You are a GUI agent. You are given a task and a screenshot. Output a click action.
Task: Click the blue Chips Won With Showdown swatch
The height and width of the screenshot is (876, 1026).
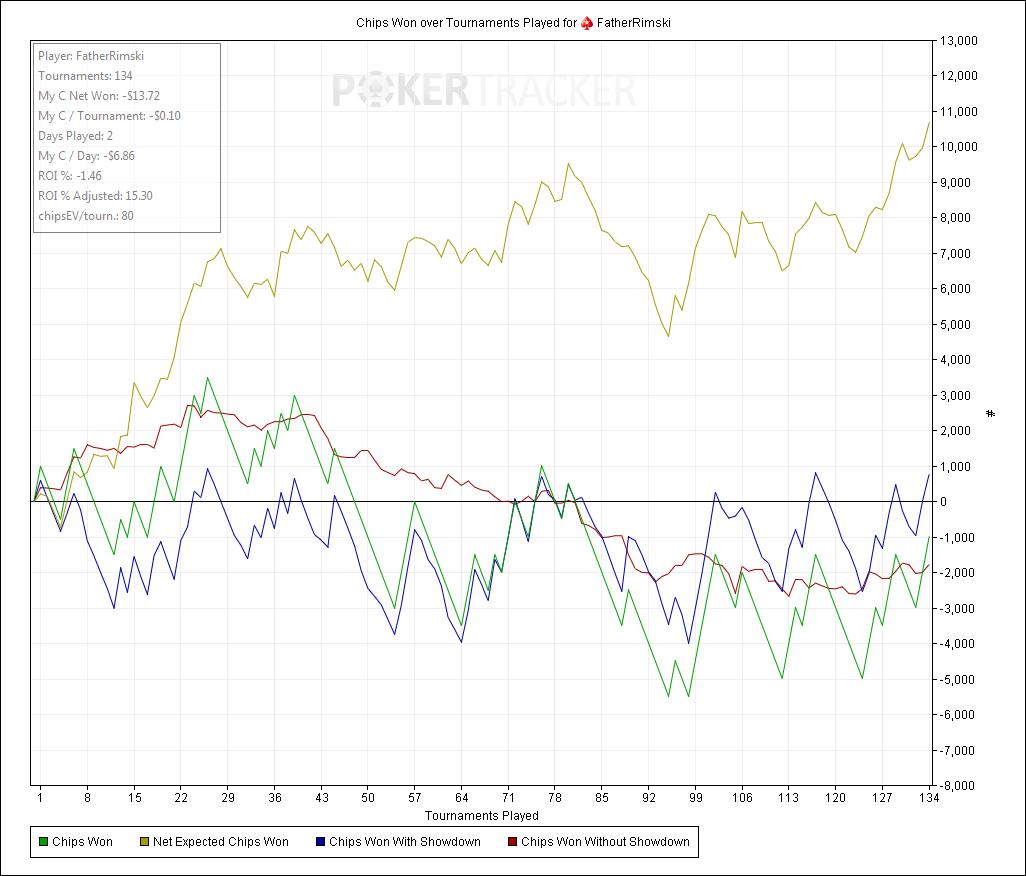point(319,842)
